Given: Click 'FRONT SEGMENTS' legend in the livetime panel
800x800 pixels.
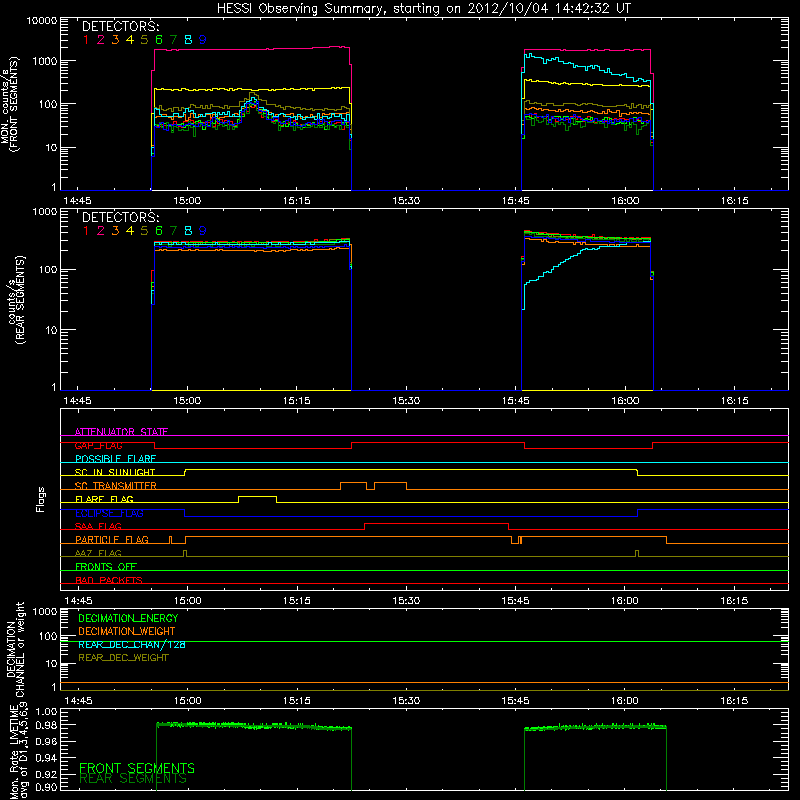Looking at the screenshot, I should (137, 768).
